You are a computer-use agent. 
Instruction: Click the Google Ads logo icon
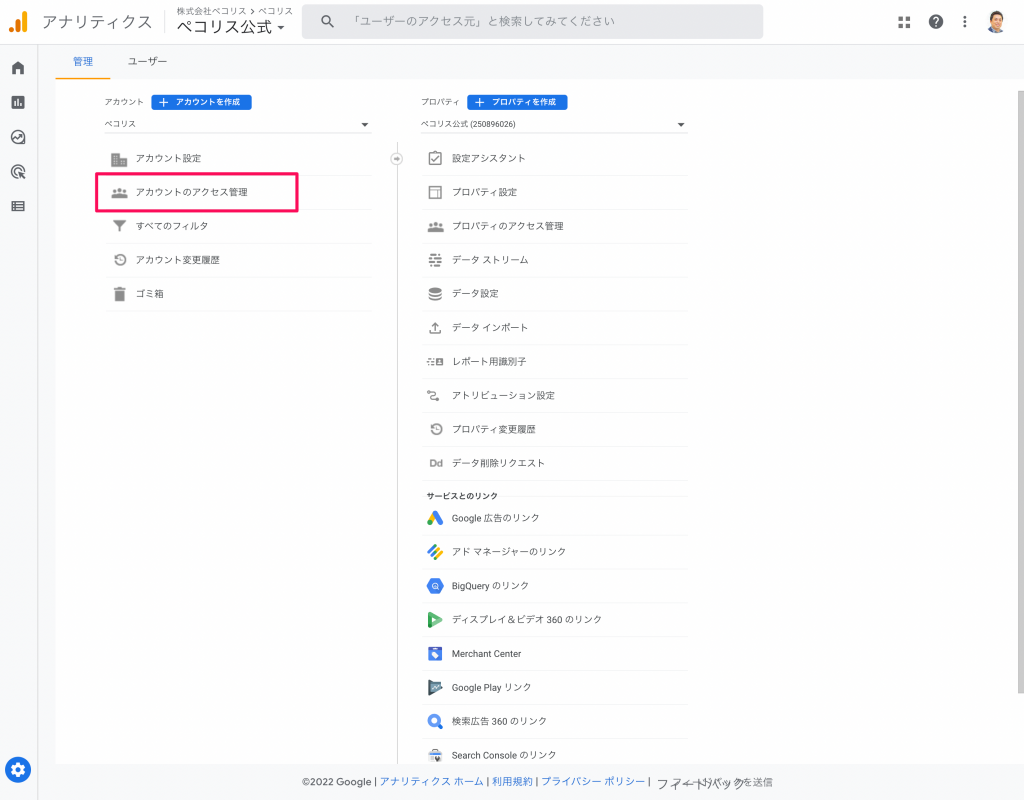click(x=435, y=518)
